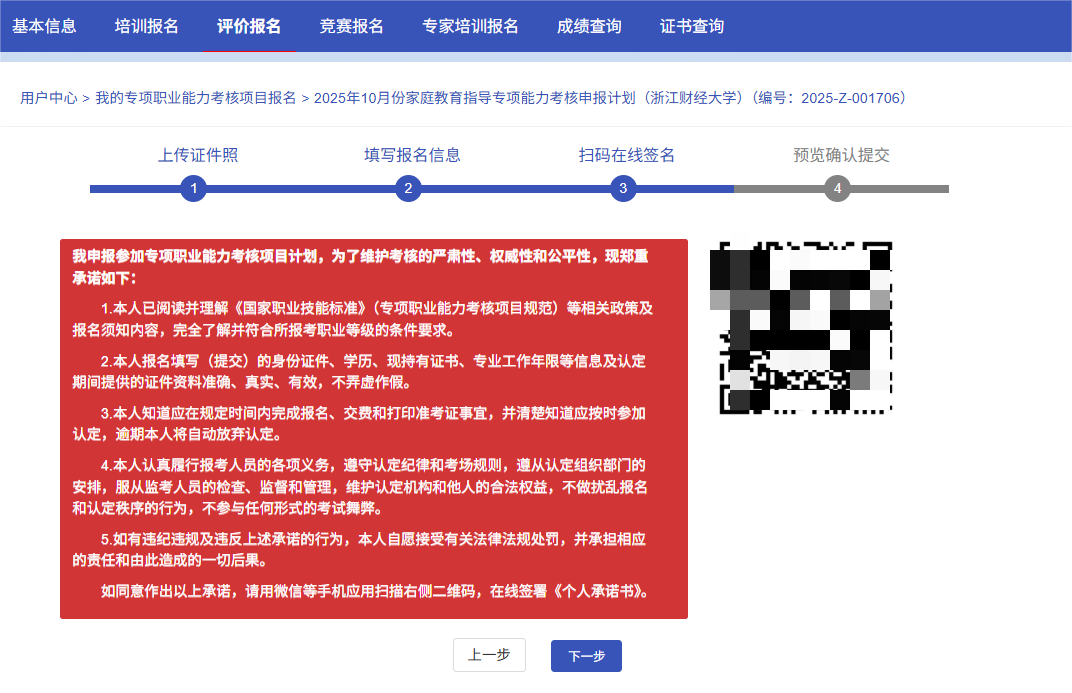The image size is (1072, 693).
Task: Click the QR code for online signing
Action: click(x=800, y=326)
